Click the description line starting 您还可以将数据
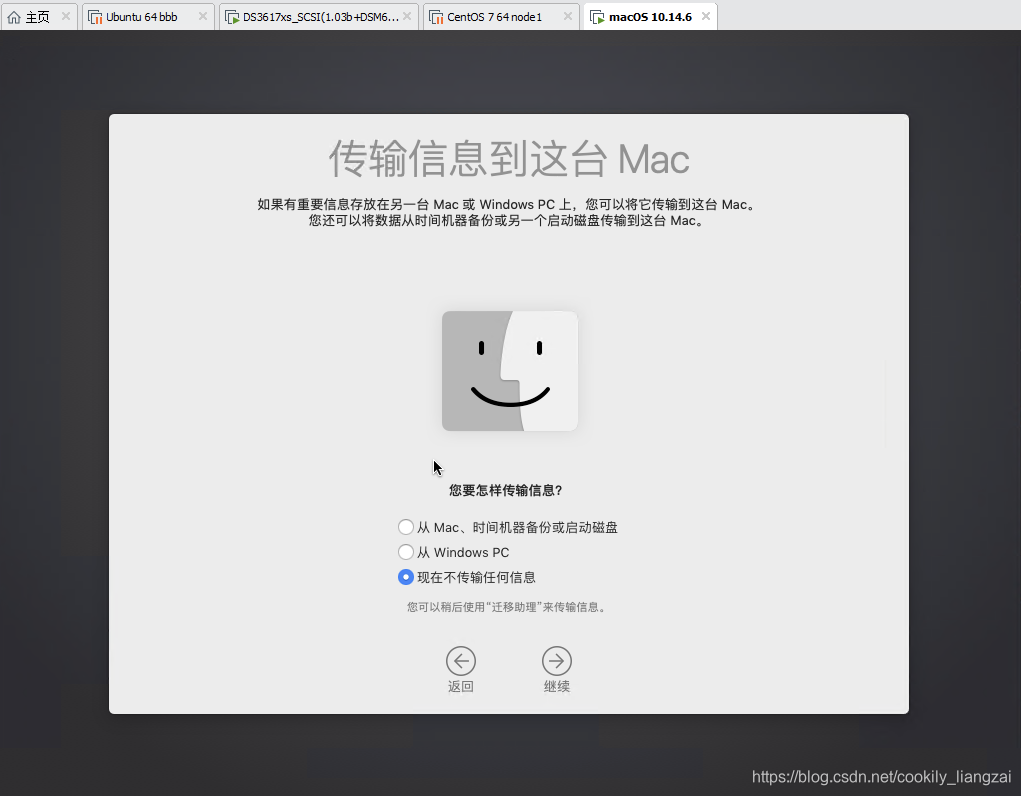The image size is (1021, 796). click(x=507, y=221)
